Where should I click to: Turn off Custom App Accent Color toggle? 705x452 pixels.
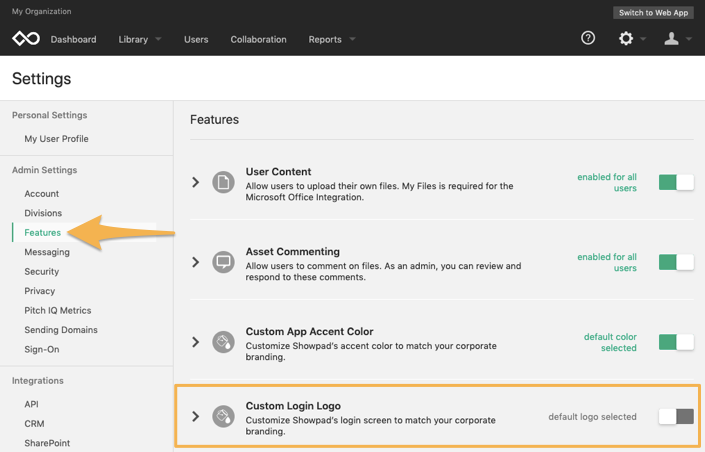tap(676, 342)
